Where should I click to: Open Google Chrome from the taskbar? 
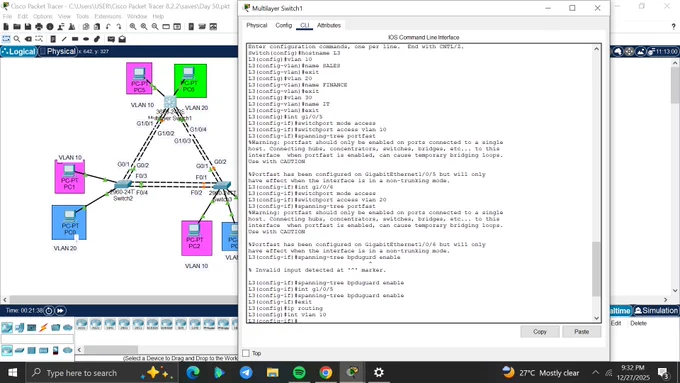click(326, 373)
